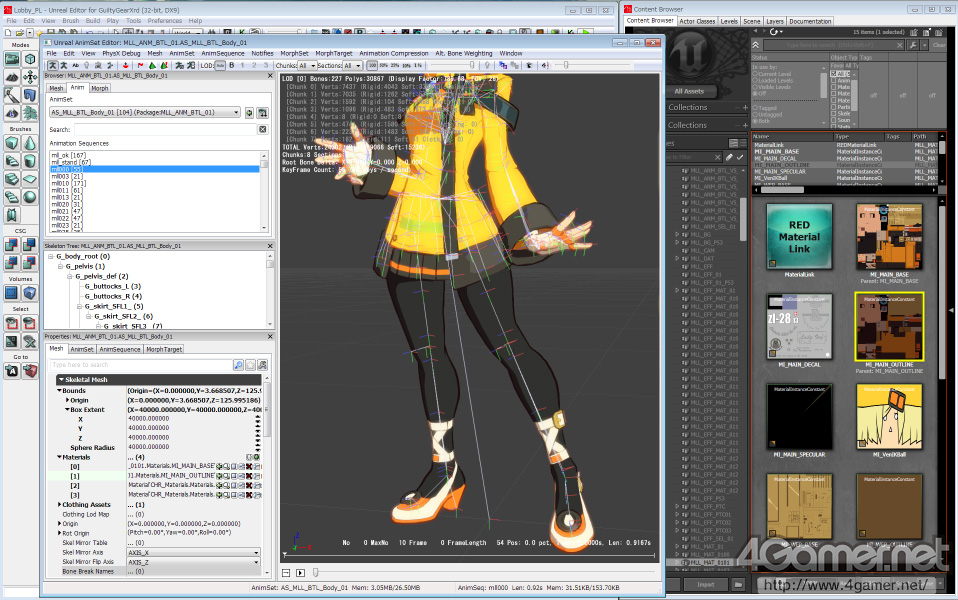Select the Tagged radio button in Status filter
Viewport: 958px width, 600px height.
click(x=756, y=108)
